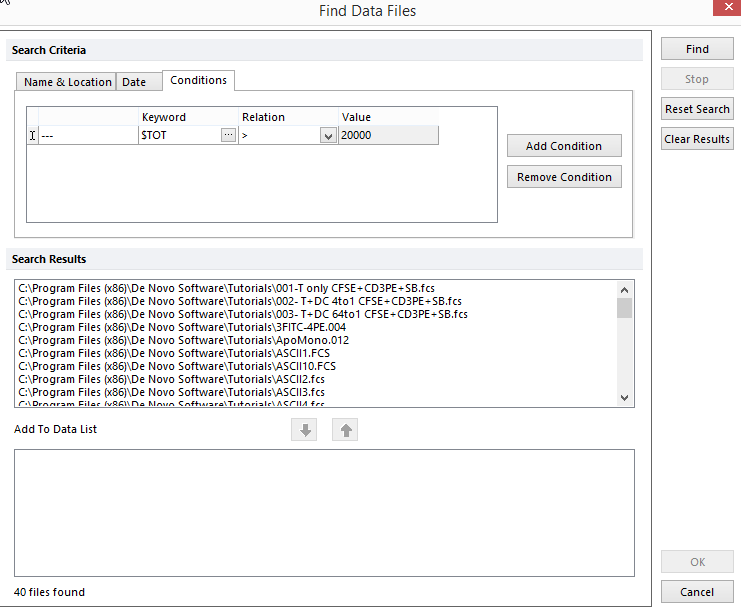Image resolution: width=741 pixels, height=607 pixels.
Task: Click Add Condition button
Action: (x=564, y=146)
